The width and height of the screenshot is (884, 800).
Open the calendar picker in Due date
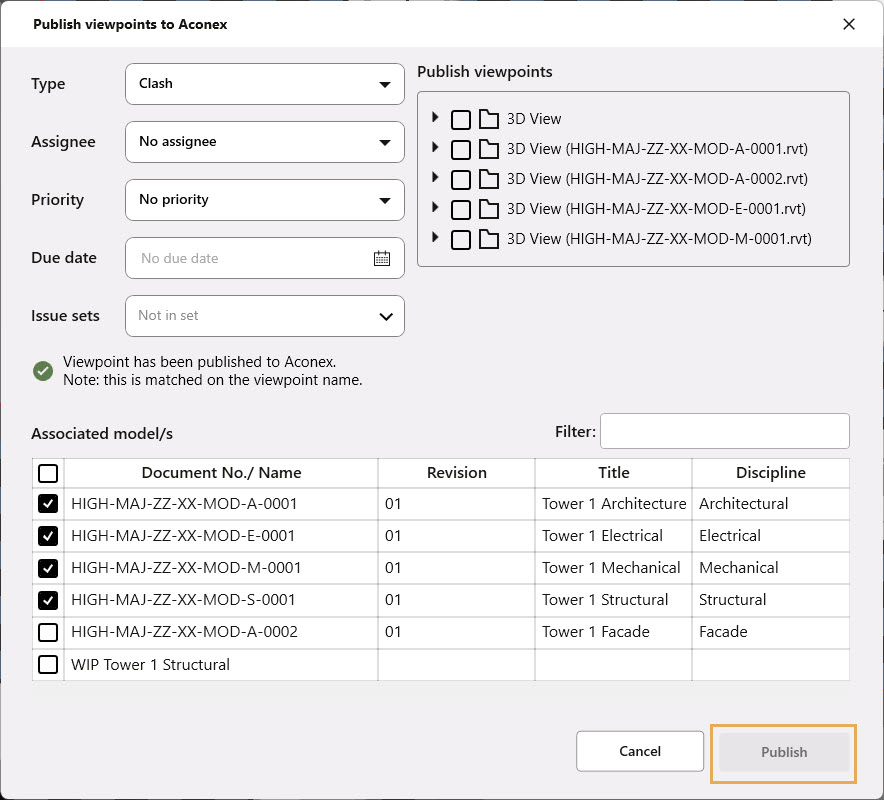382,258
